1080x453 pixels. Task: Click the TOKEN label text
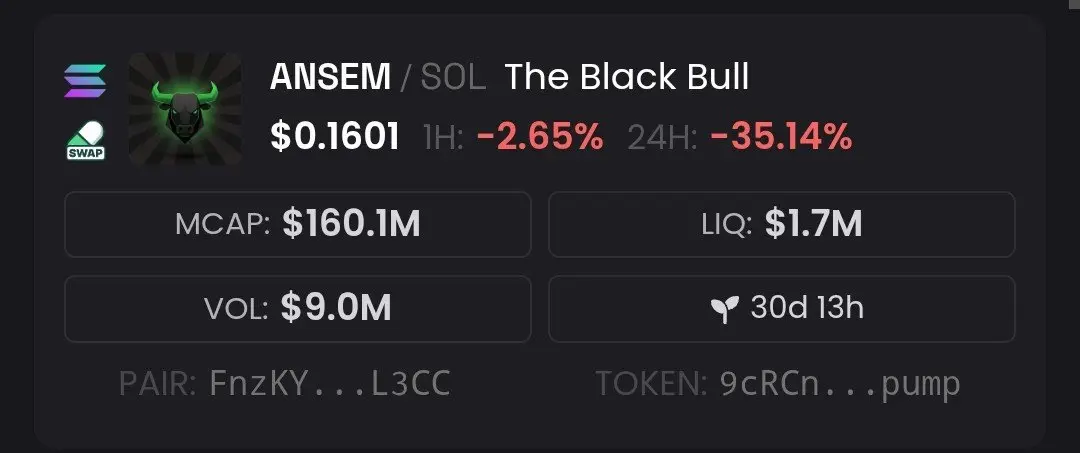coord(652,384)
